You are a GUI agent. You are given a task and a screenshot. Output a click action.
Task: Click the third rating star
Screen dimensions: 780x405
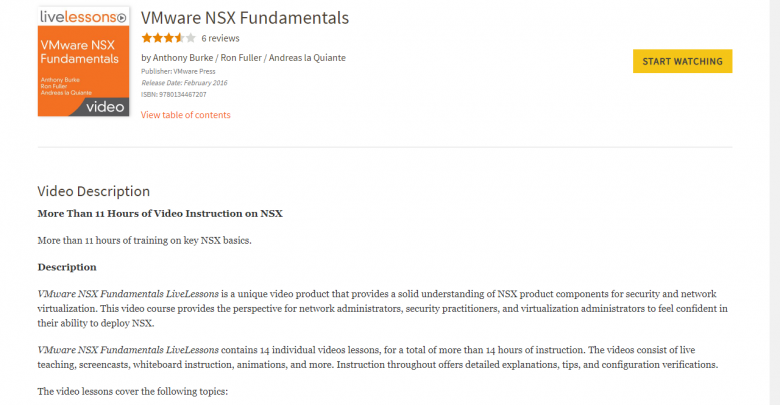coord(169,38)
